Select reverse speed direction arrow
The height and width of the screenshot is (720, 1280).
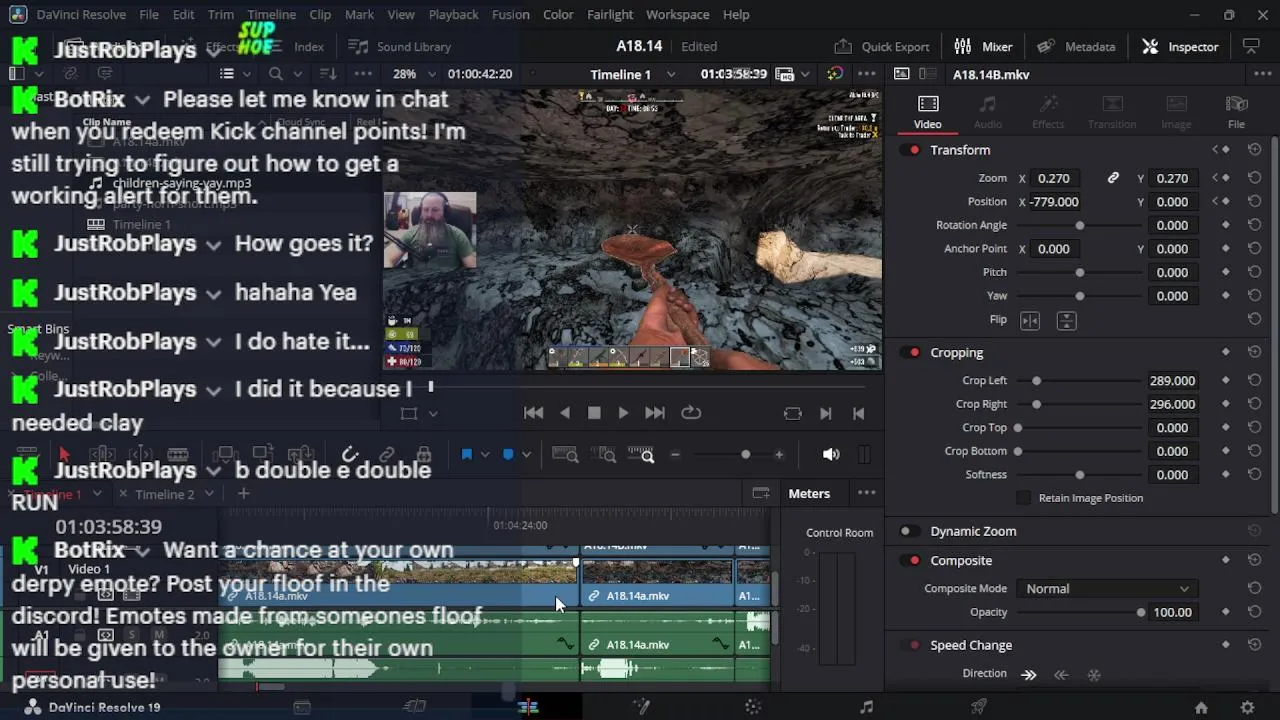1061,675
